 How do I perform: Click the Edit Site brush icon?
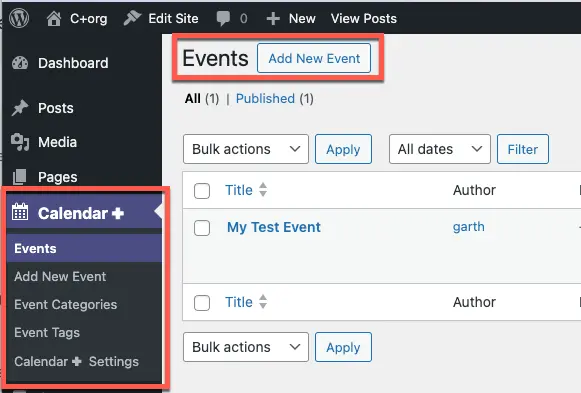(x=132, y=18)
